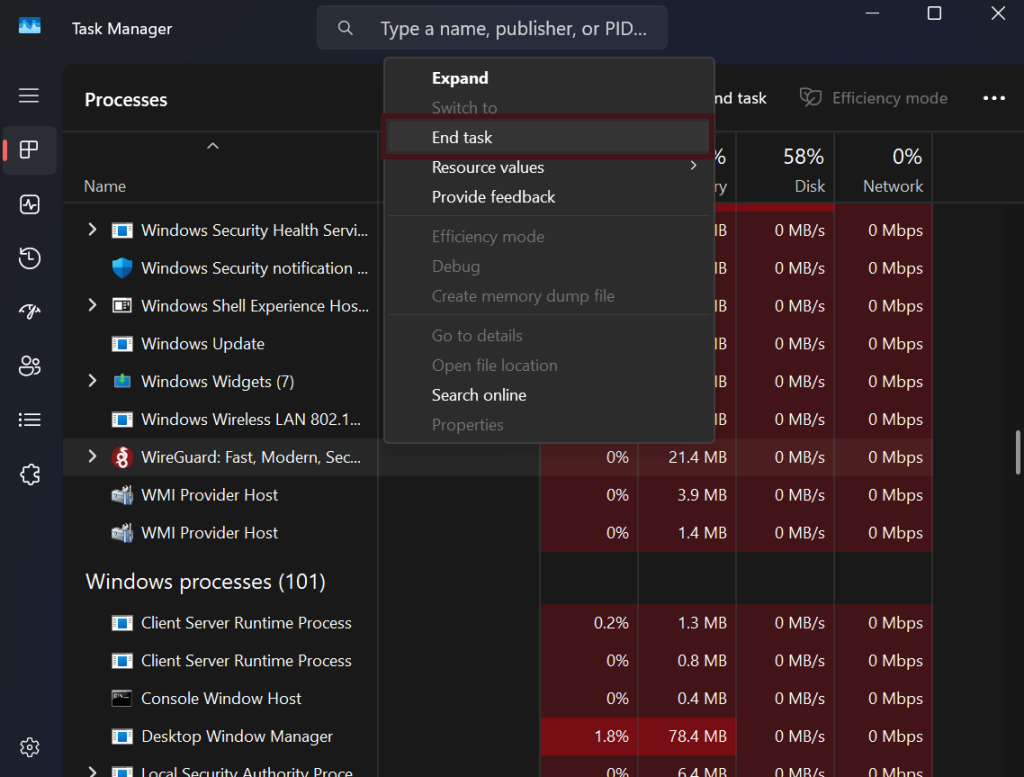Expand Windows Security Health Service group
This screenshot has height=777, width=1024.
click(x=92, y=230)
